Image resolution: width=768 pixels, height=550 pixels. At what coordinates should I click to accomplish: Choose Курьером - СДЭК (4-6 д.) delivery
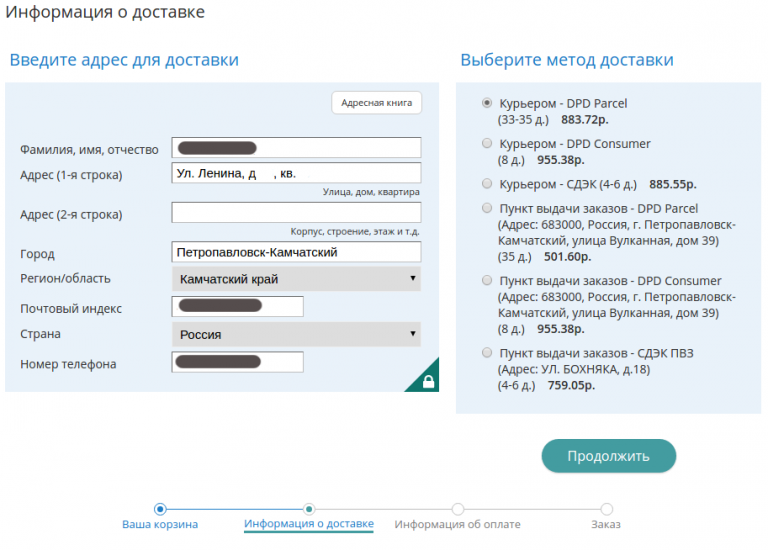(x=487, y=183)
